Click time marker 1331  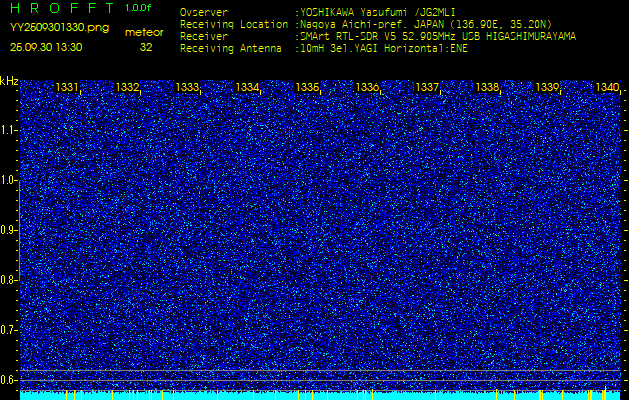point(67,87)
